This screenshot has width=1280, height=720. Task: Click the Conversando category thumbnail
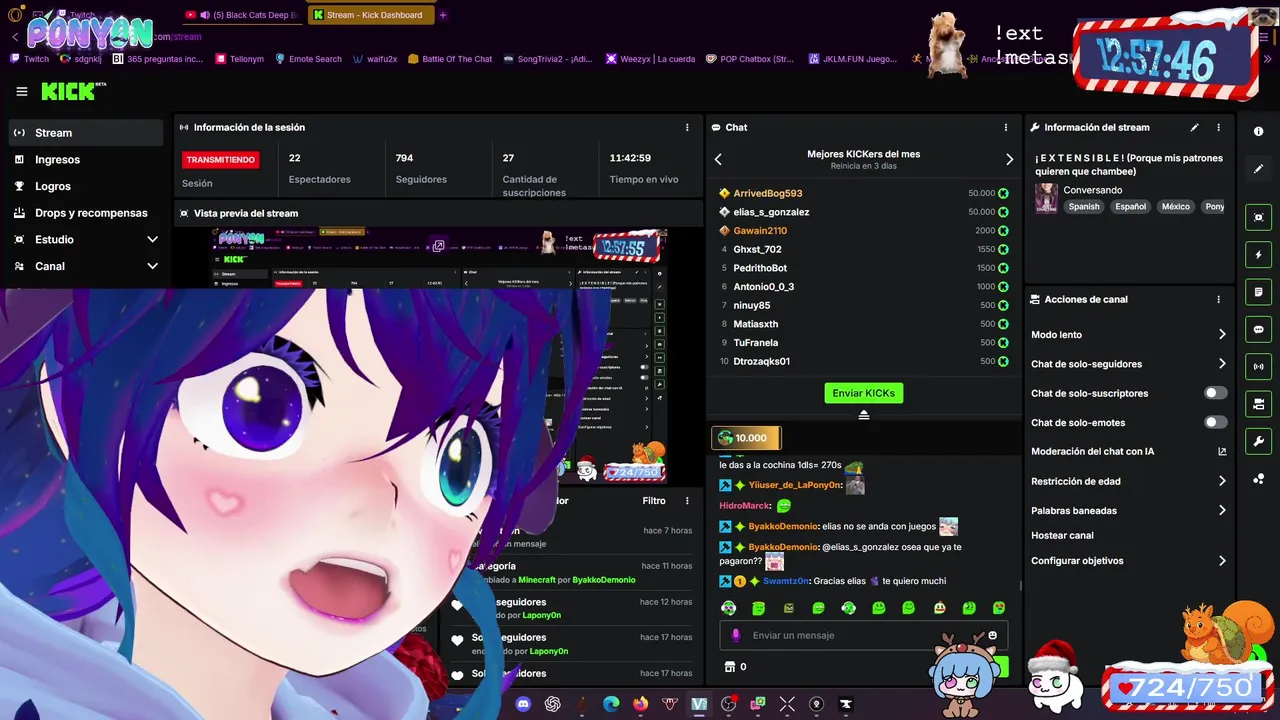tap(1046, 198)
